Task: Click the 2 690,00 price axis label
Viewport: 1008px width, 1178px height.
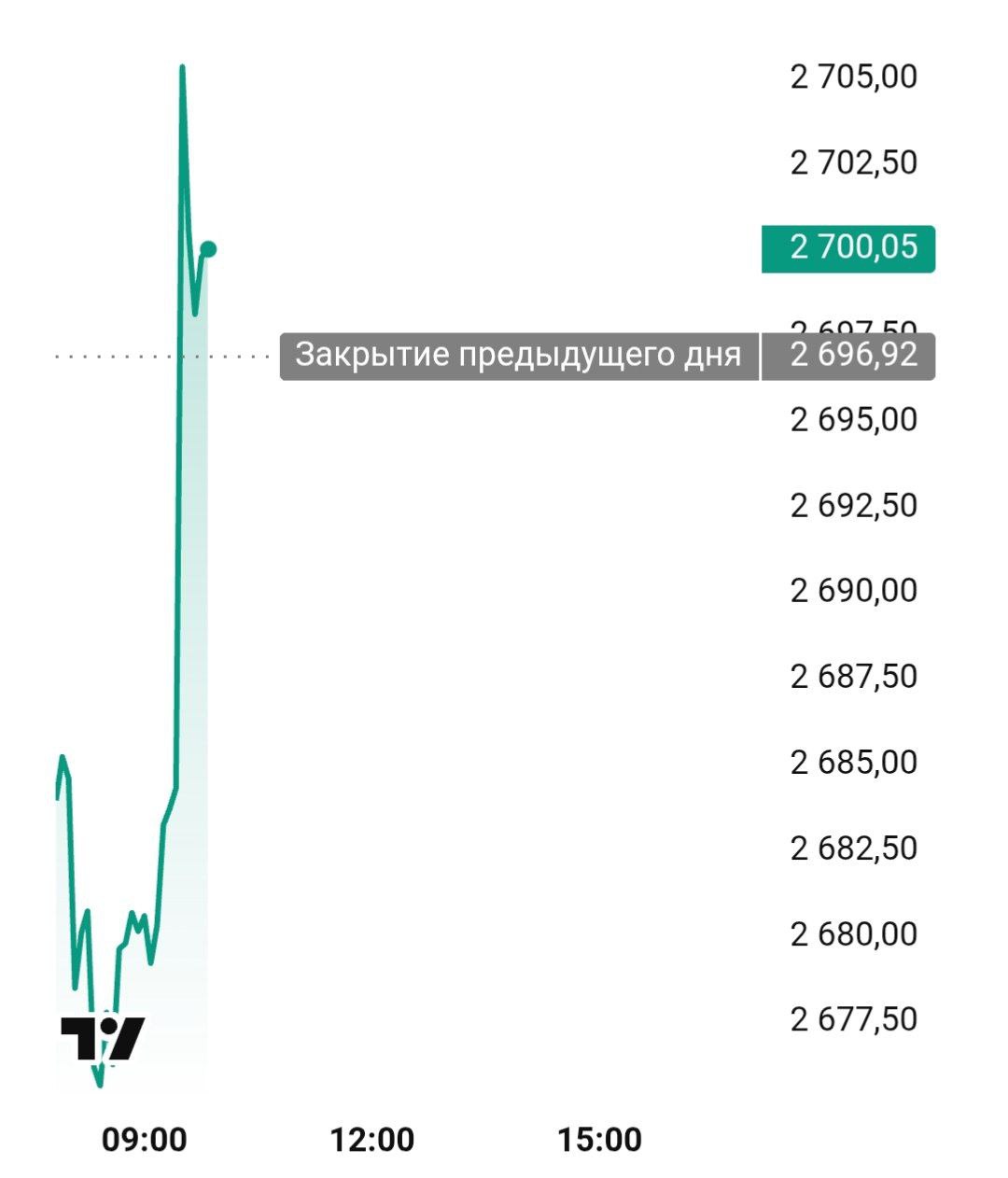Action: 854,591
